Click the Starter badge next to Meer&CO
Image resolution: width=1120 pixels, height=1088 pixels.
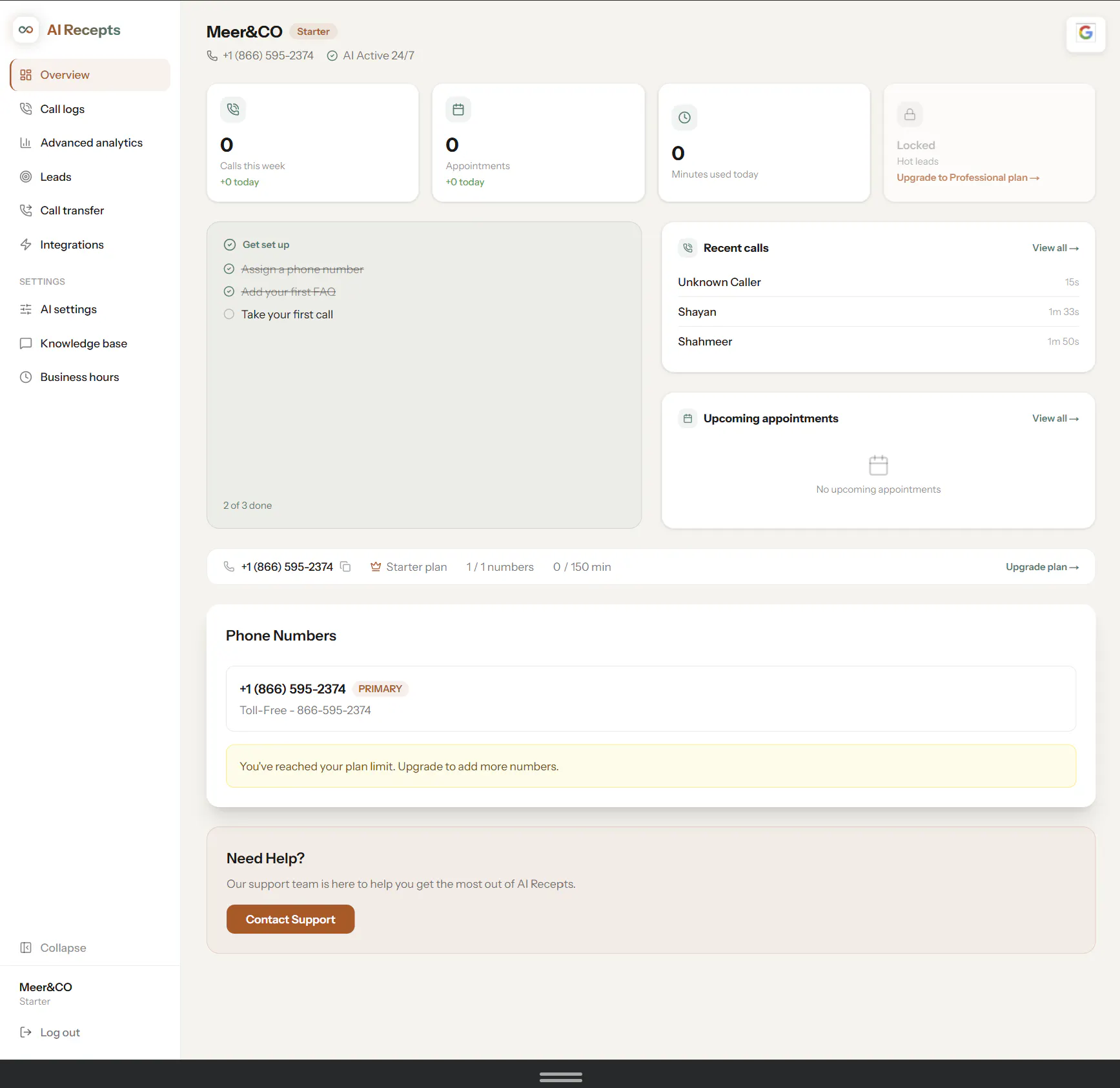click(313, 32)
